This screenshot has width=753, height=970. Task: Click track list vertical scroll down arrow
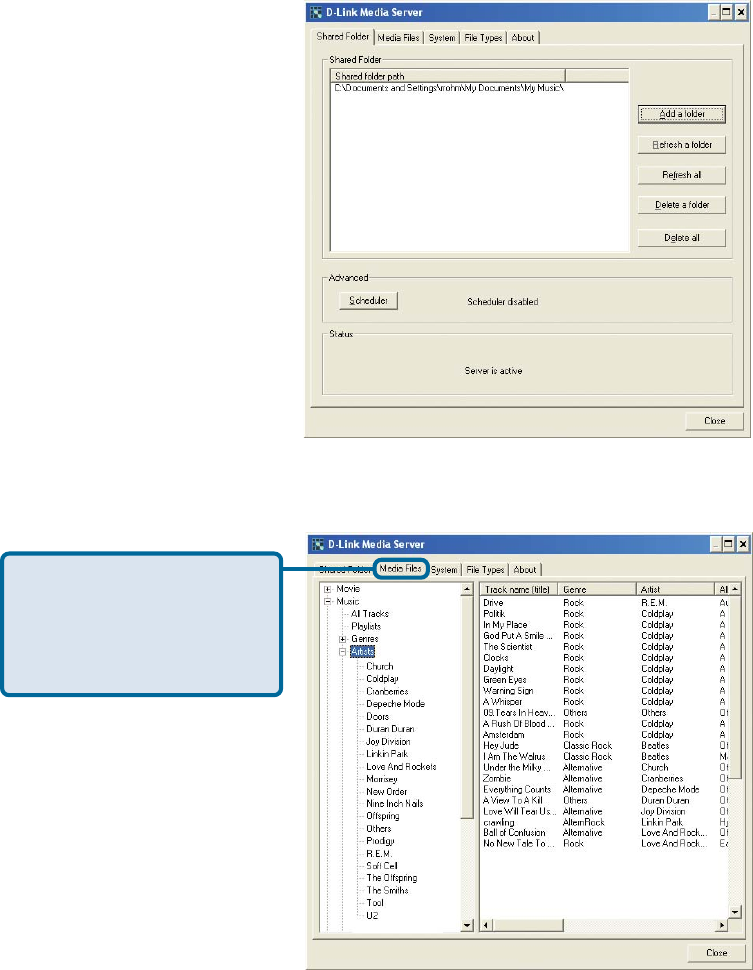pyautogui.click(x=734, y=912)
